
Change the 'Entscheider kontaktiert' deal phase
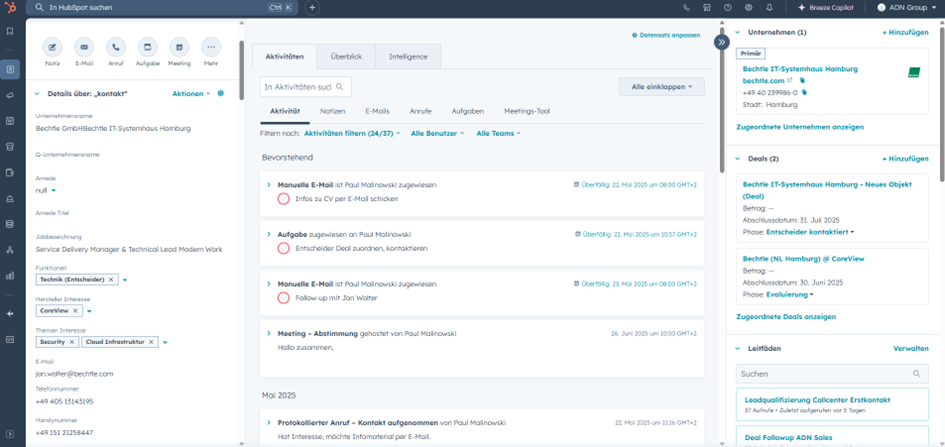[810, 232]
